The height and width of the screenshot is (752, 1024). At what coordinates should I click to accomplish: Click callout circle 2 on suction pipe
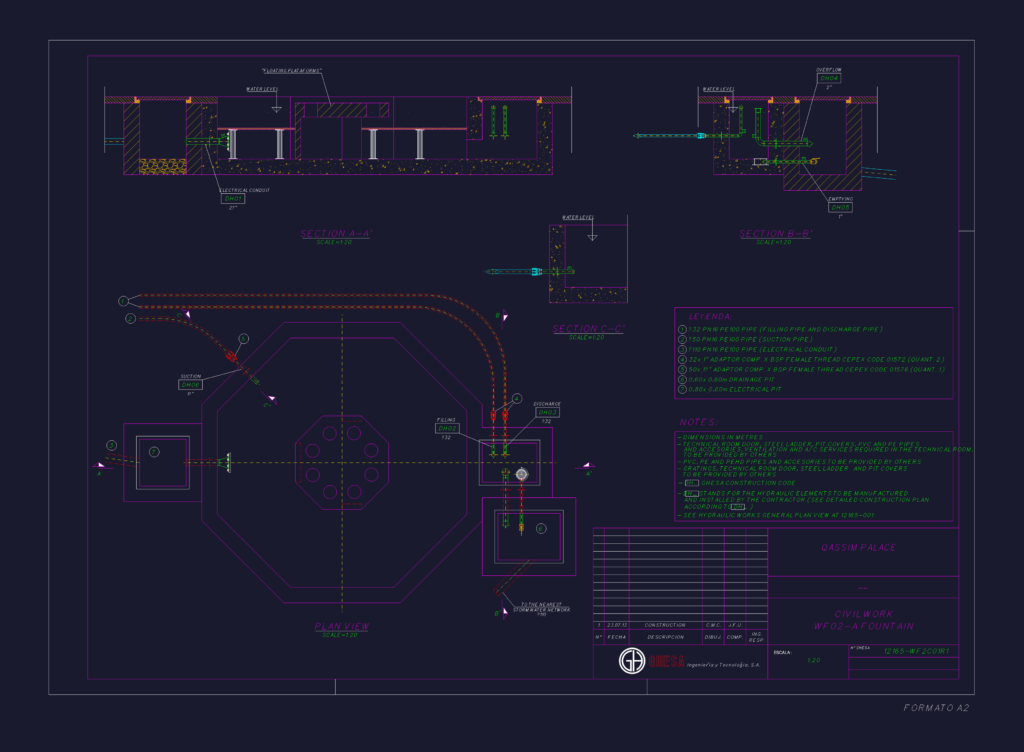pos(131,319)
